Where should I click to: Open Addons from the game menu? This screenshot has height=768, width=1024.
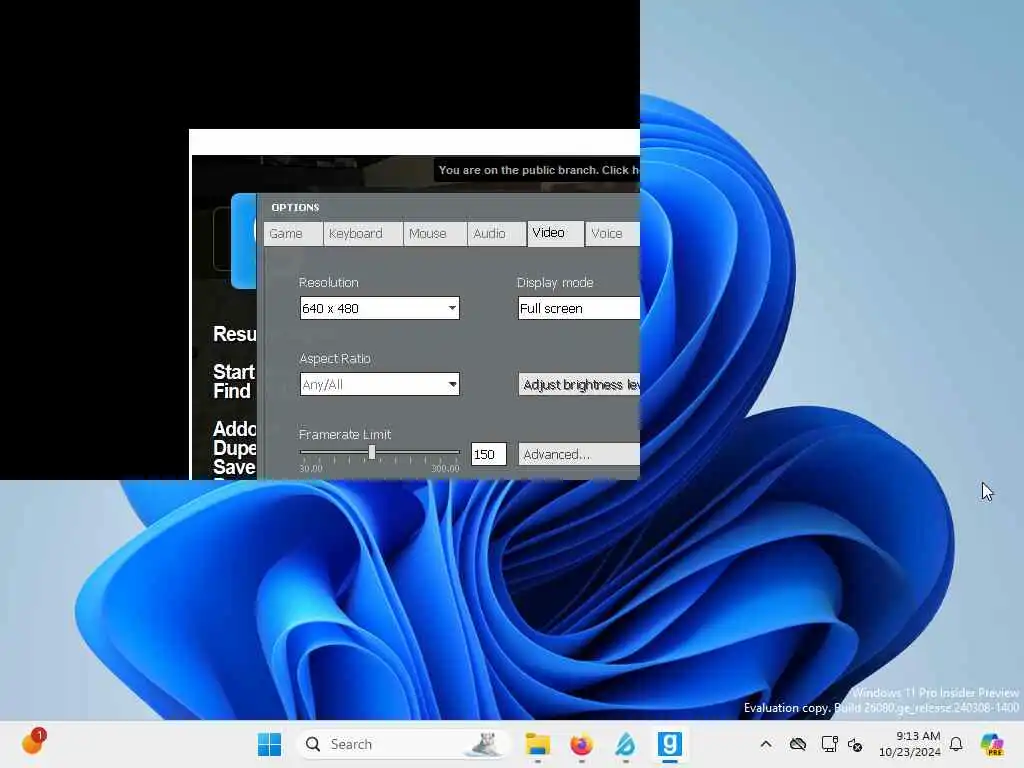click(x=234, y=428)
